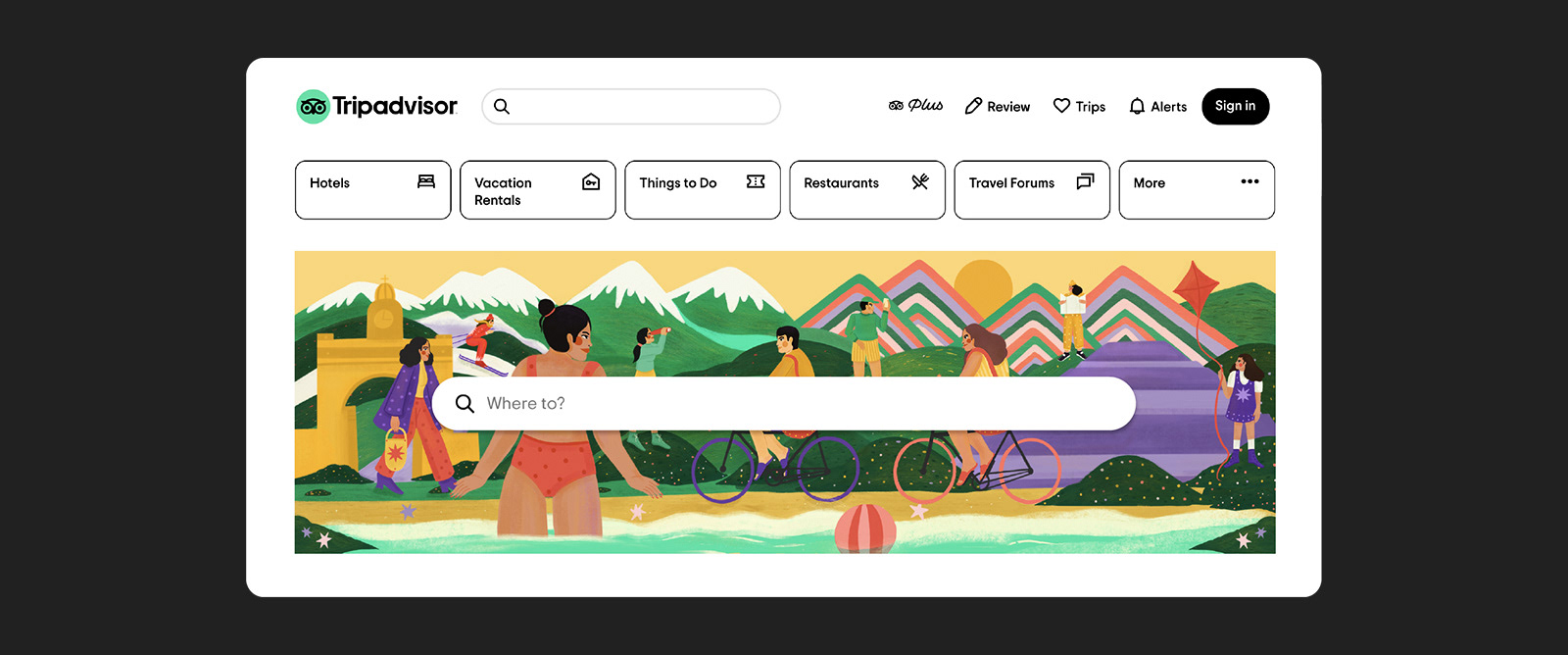Click the Tripadvisor owl logo
This screenshot has height=655, width=1568.
(x=313, y=107)
